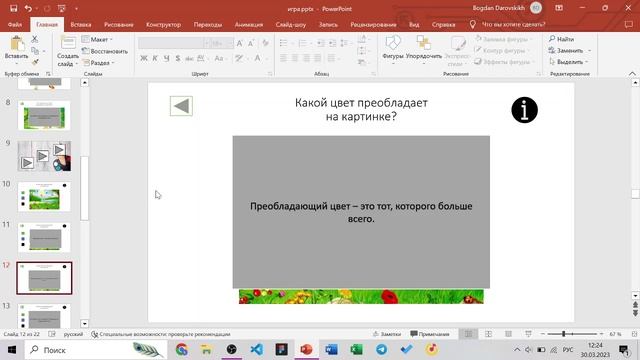
Task: Copy selection icon in clipboard group
Action: coord(35,51)
